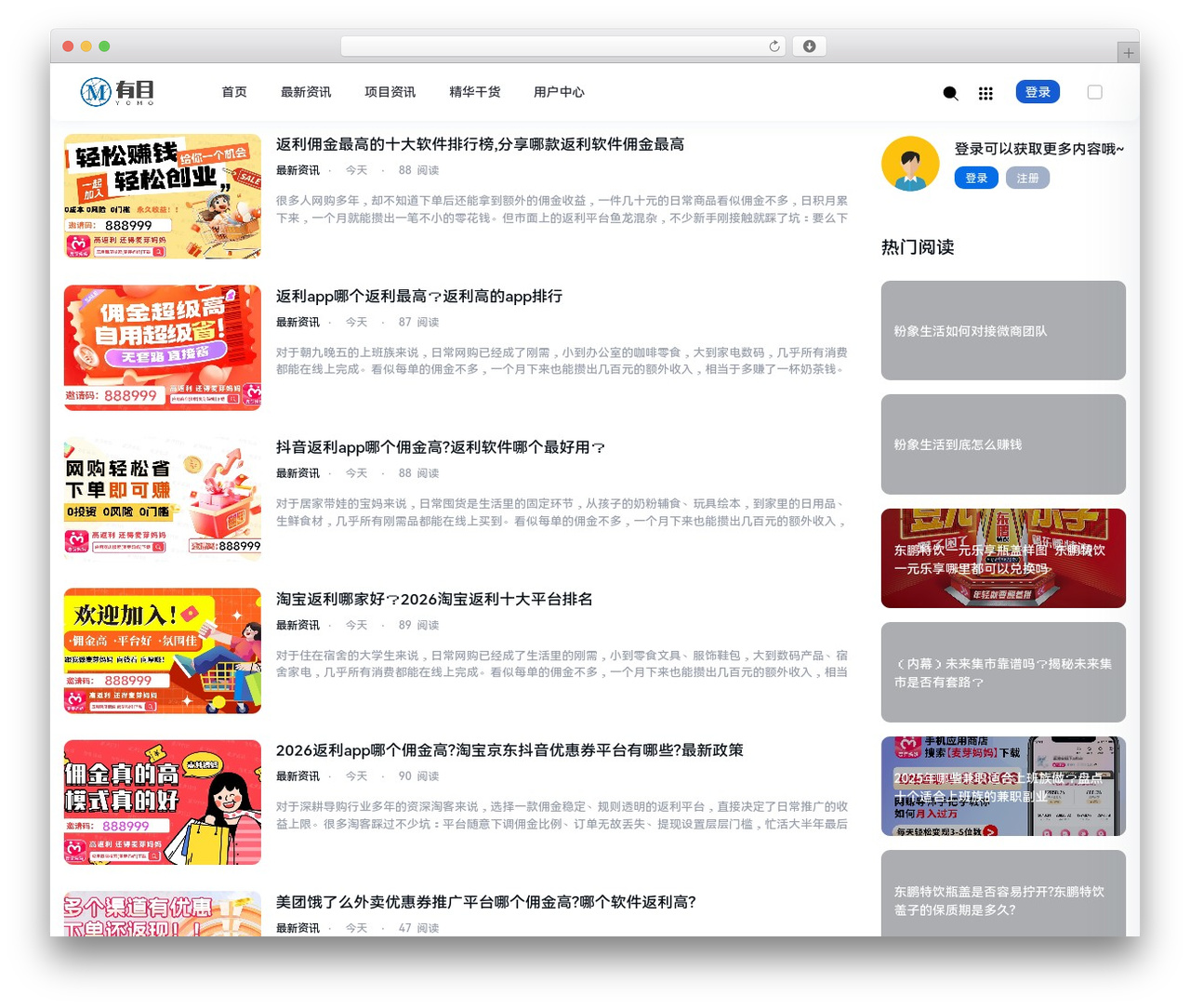Open 项目资讯 navigation menu
Image resolution: width=1190 pixels, height=1008 pixels.
pyautogui.click(x=390, y=92)
